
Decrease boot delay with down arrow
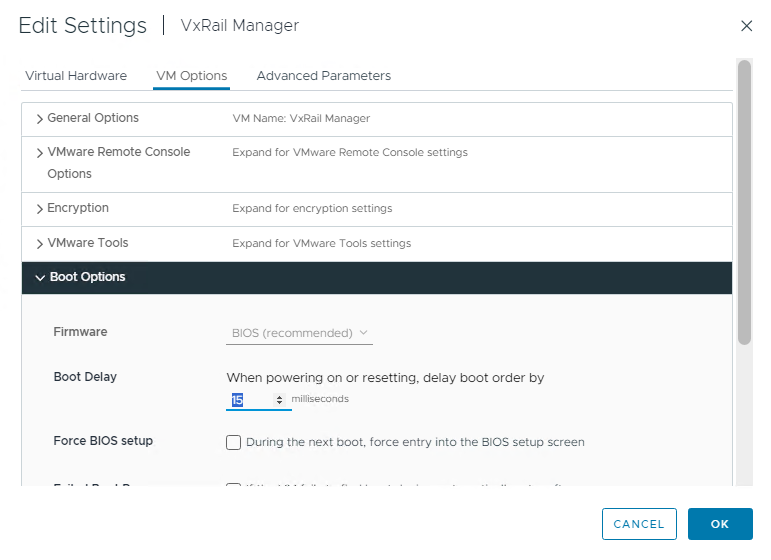point(279,403)
